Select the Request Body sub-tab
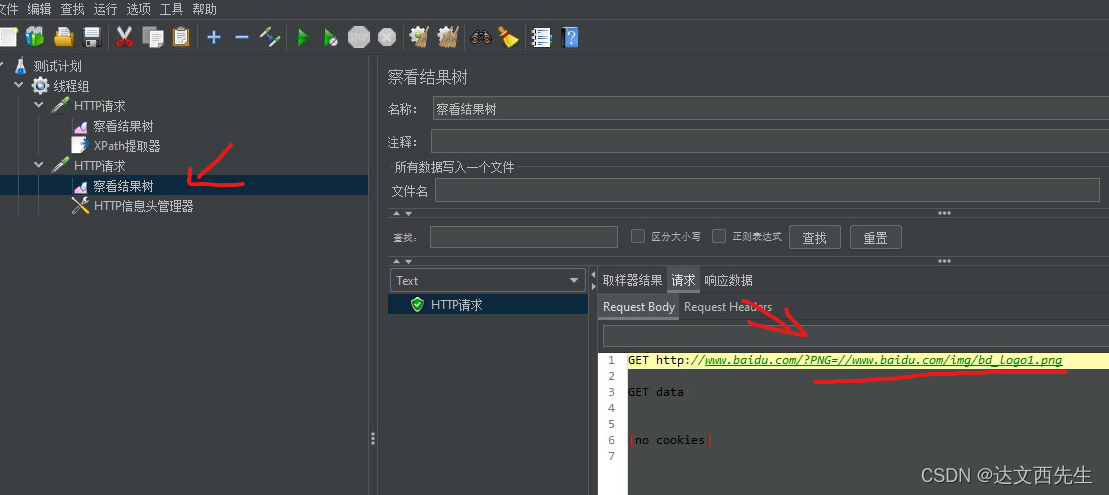 point(639,307)
